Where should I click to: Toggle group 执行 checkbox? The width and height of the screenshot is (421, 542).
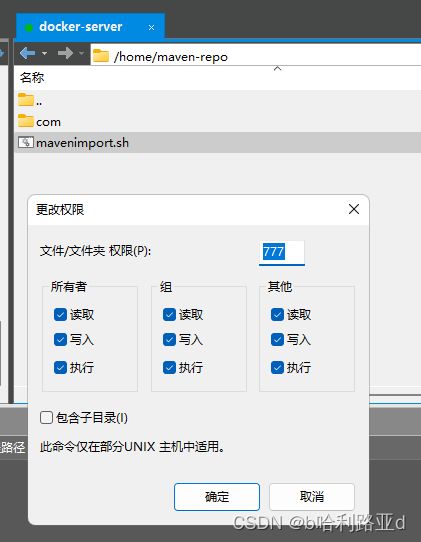[x=169, y=367]
